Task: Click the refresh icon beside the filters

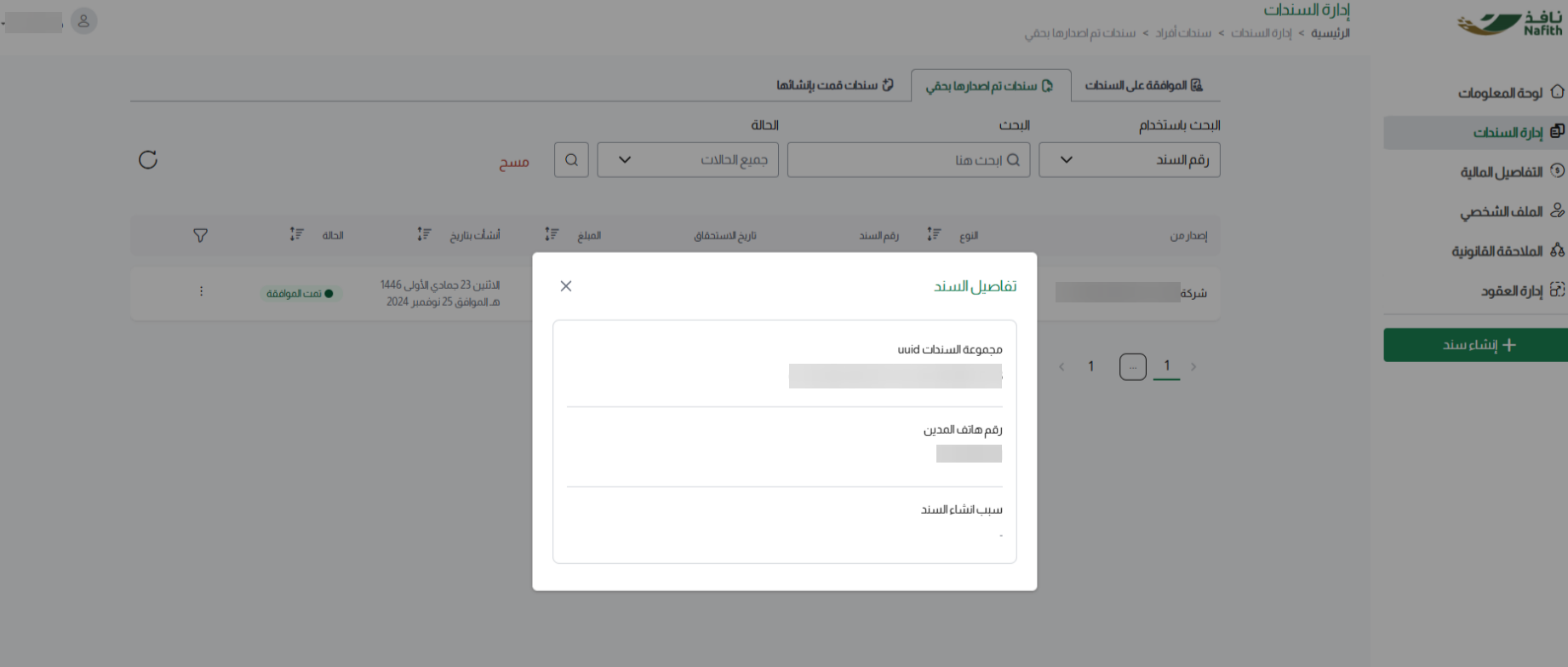Action: (148, 160)
